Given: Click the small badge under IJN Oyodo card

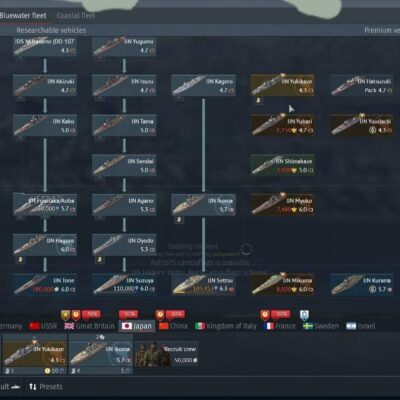Looking at the screenshot, I should point(100,259).
